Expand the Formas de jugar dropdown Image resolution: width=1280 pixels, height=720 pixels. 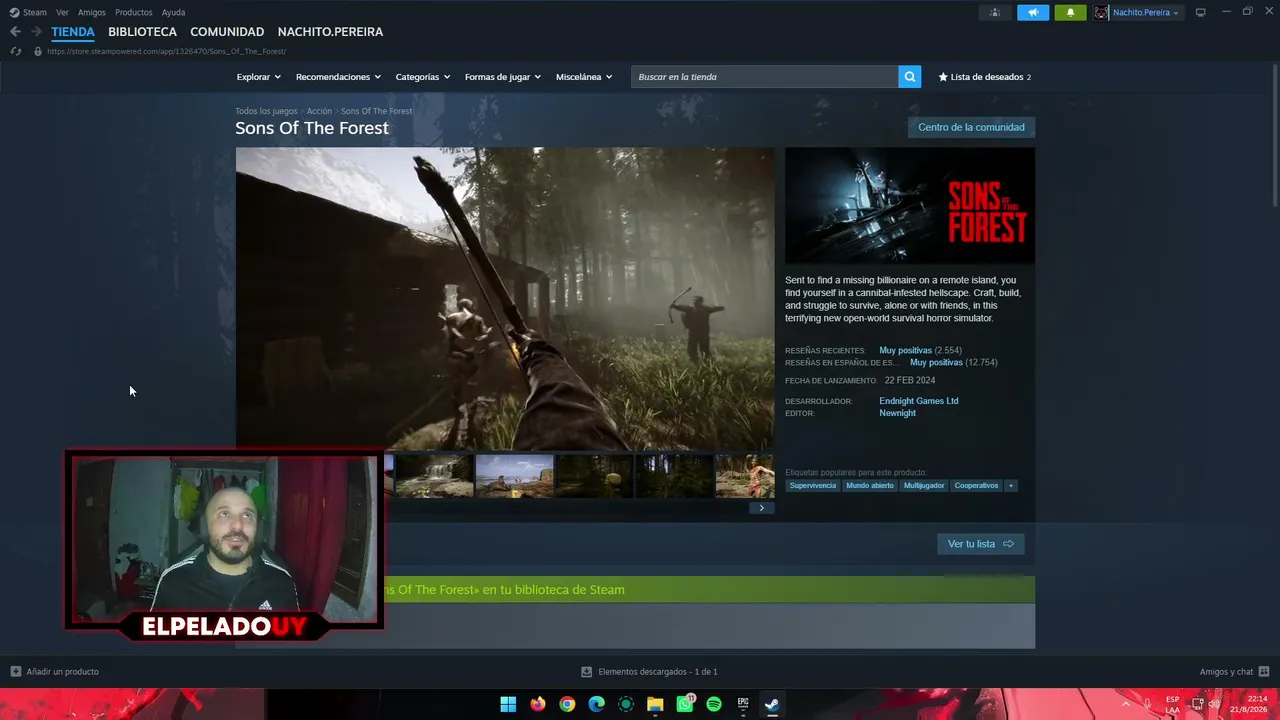pos(503,77)
